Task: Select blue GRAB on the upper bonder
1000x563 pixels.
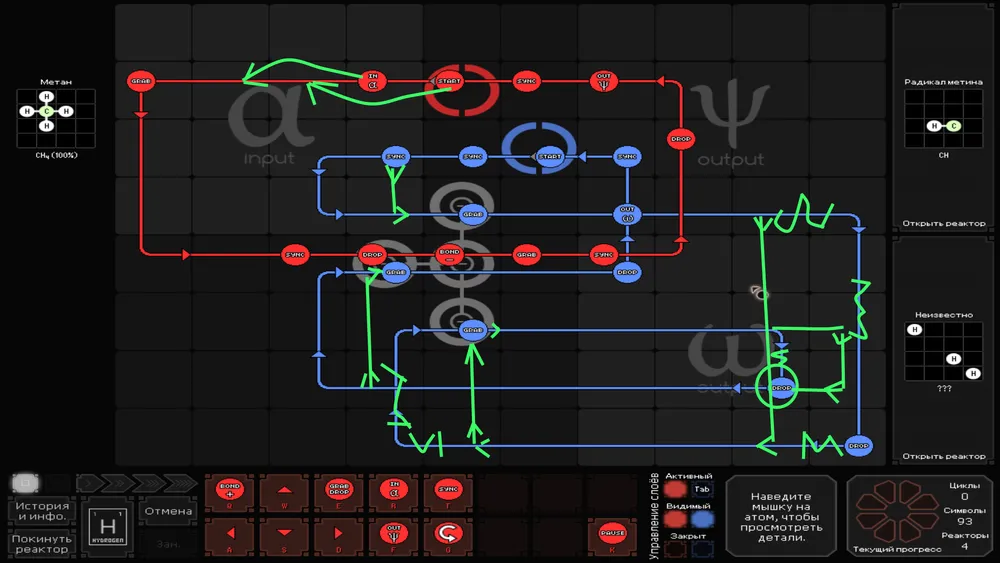Action: (x=473, y=214)
